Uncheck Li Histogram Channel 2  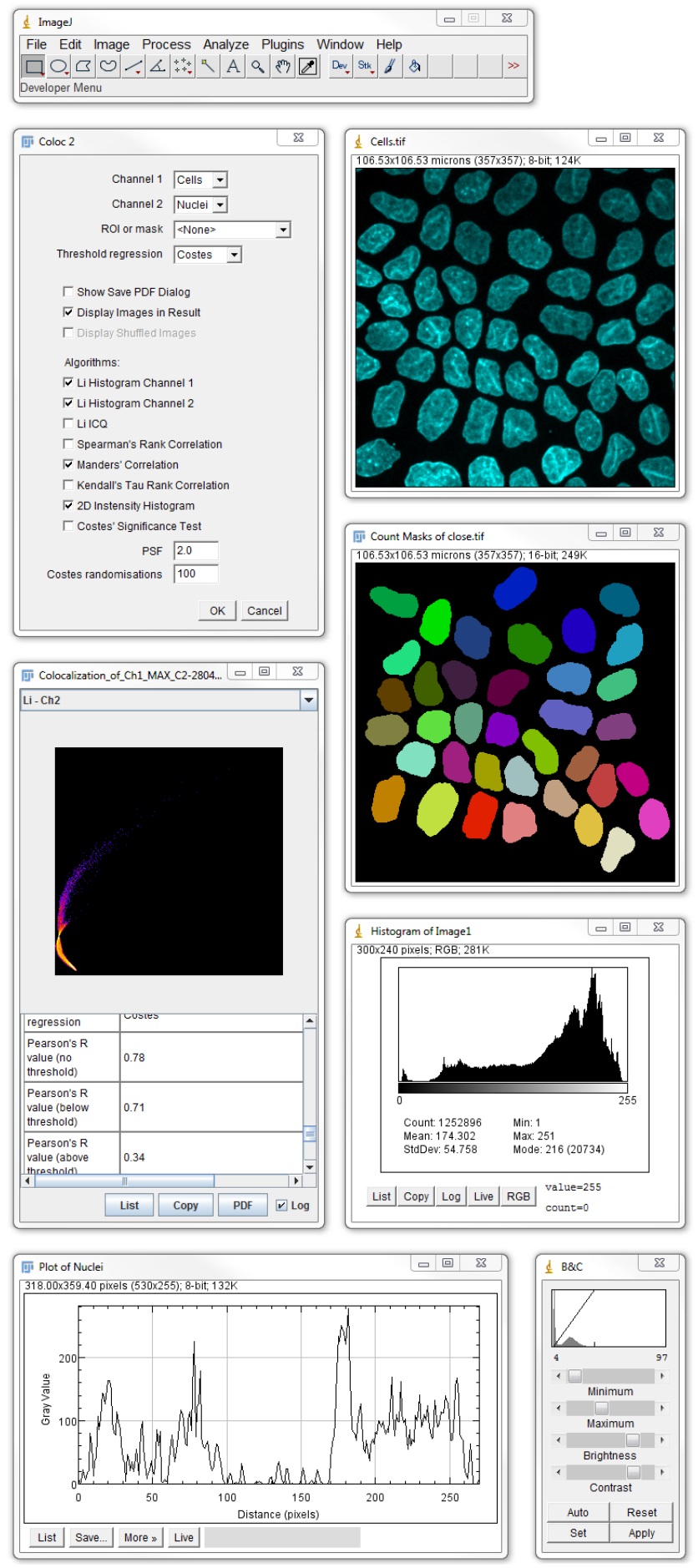pos(68,403)
